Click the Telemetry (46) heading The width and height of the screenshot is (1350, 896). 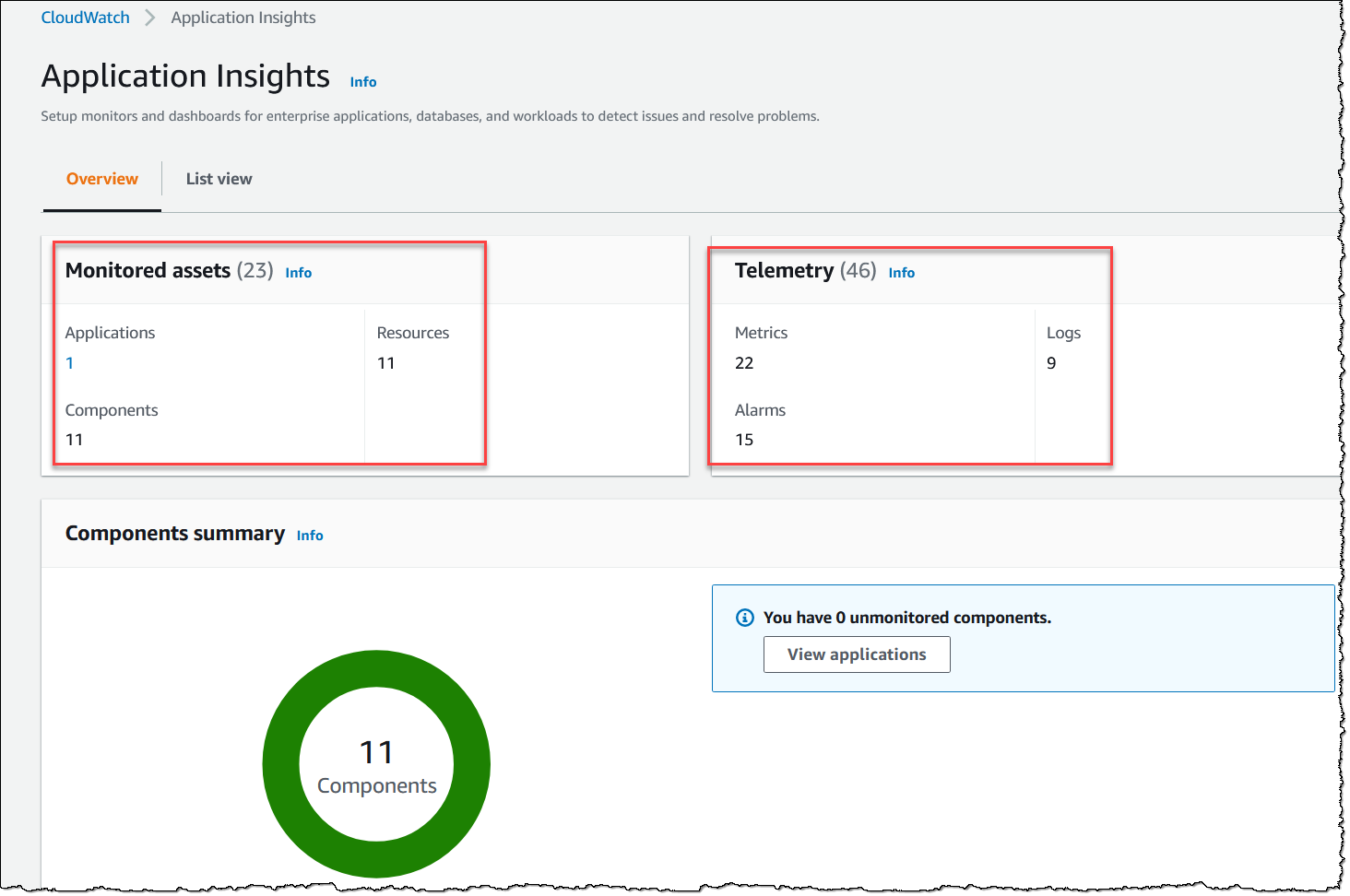pos(805,270)
